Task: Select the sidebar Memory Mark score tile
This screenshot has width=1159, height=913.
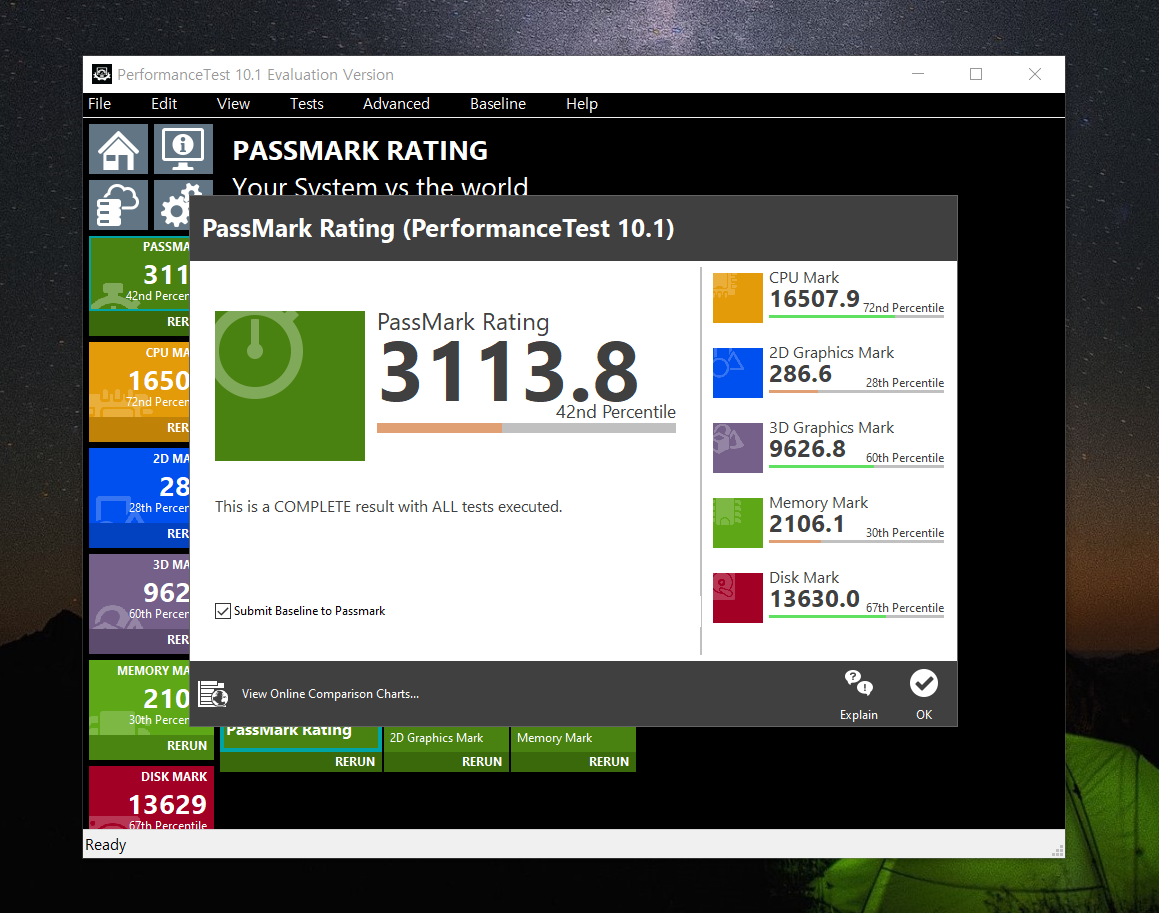Action: click(x=140, y=698)
